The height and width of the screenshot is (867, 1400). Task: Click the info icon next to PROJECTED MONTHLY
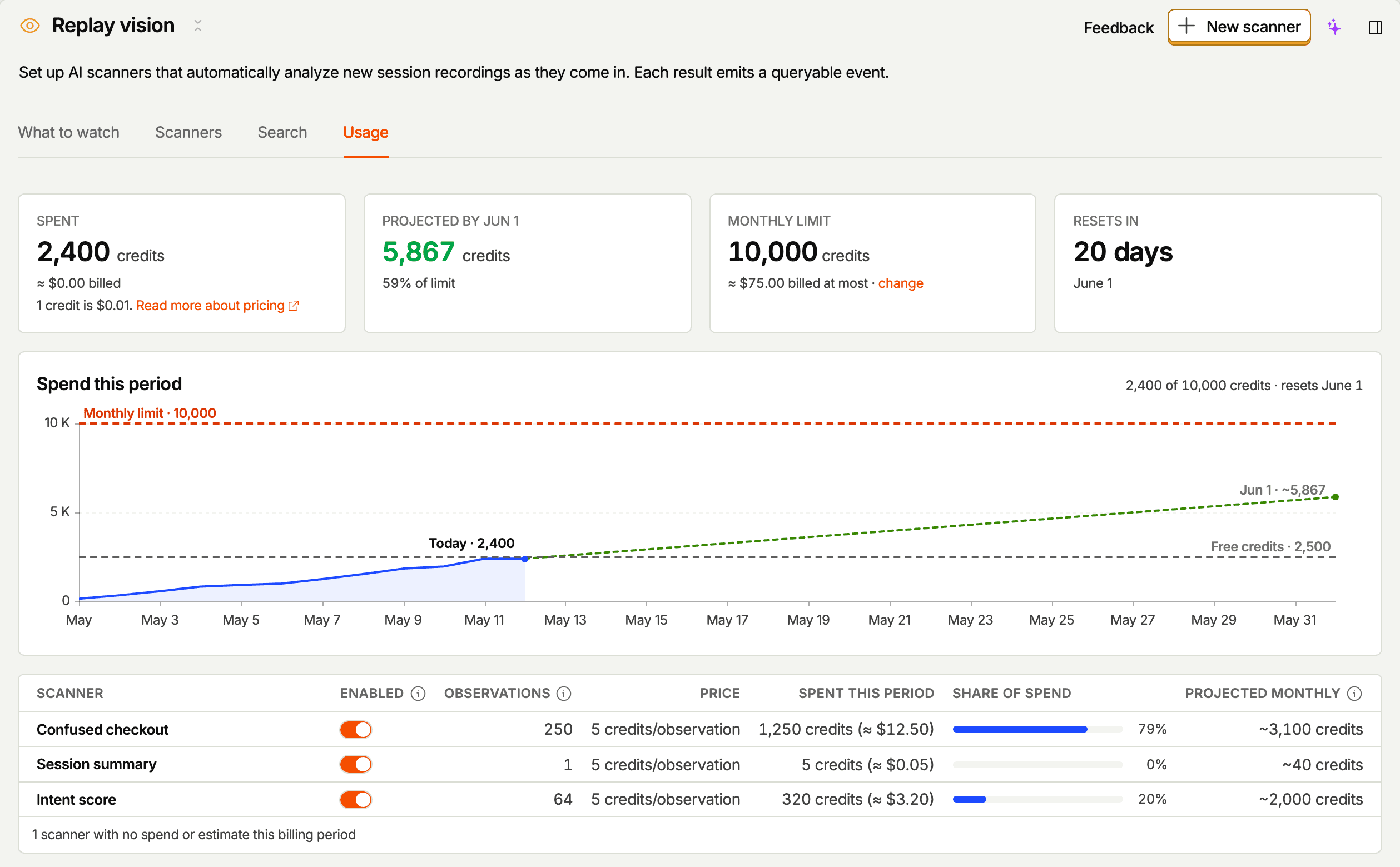(1354, 694)
